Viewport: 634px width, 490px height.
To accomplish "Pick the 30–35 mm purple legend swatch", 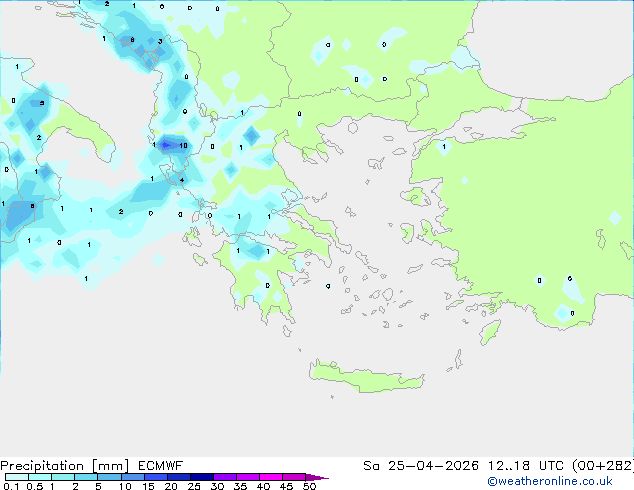I will click(x=225, y=477).
